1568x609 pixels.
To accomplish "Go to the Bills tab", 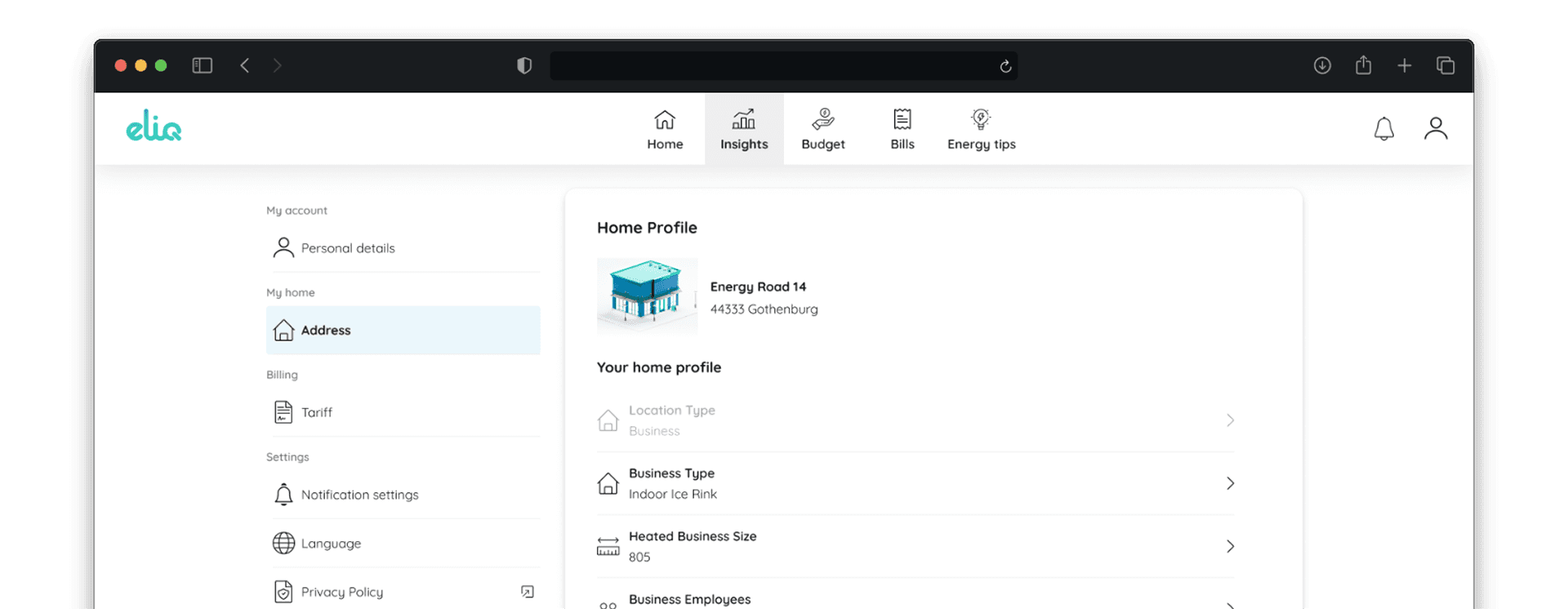I will click(902, 129).
